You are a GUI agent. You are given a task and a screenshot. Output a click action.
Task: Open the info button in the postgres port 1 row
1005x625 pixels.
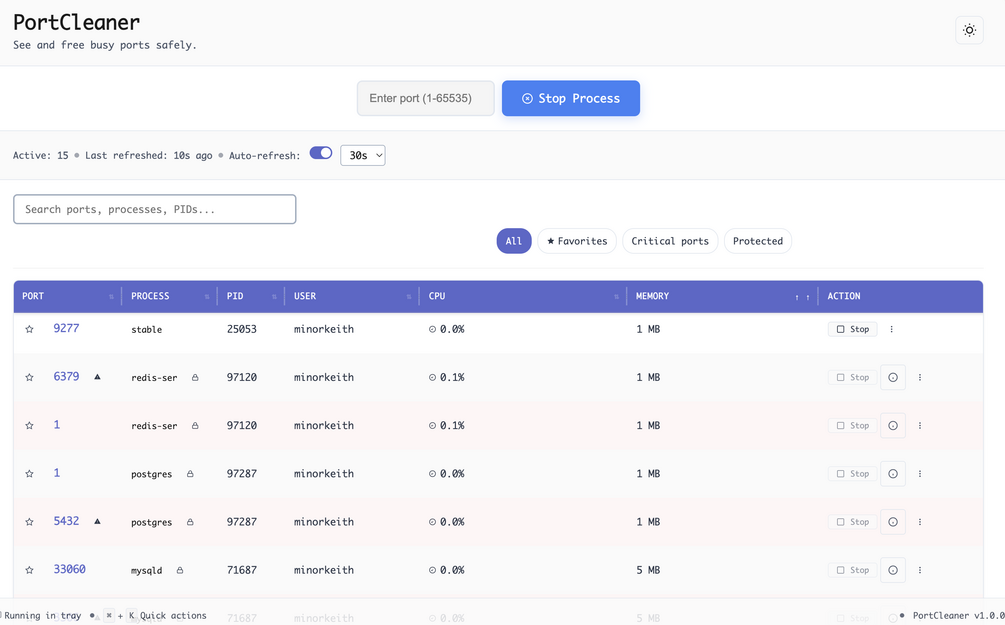(893, 474)
